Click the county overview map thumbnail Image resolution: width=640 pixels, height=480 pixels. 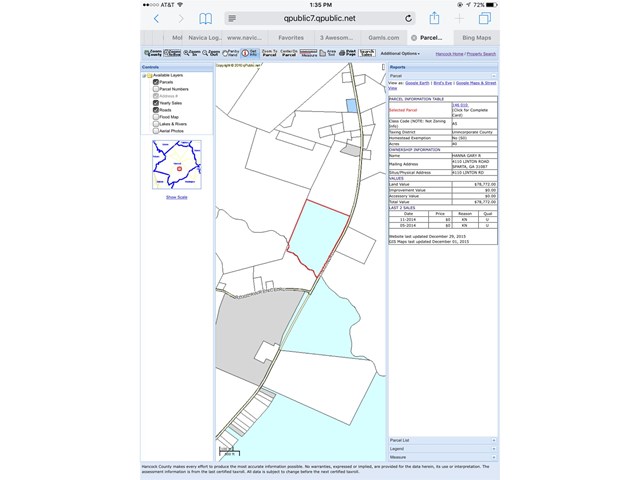tap(177, 164)
